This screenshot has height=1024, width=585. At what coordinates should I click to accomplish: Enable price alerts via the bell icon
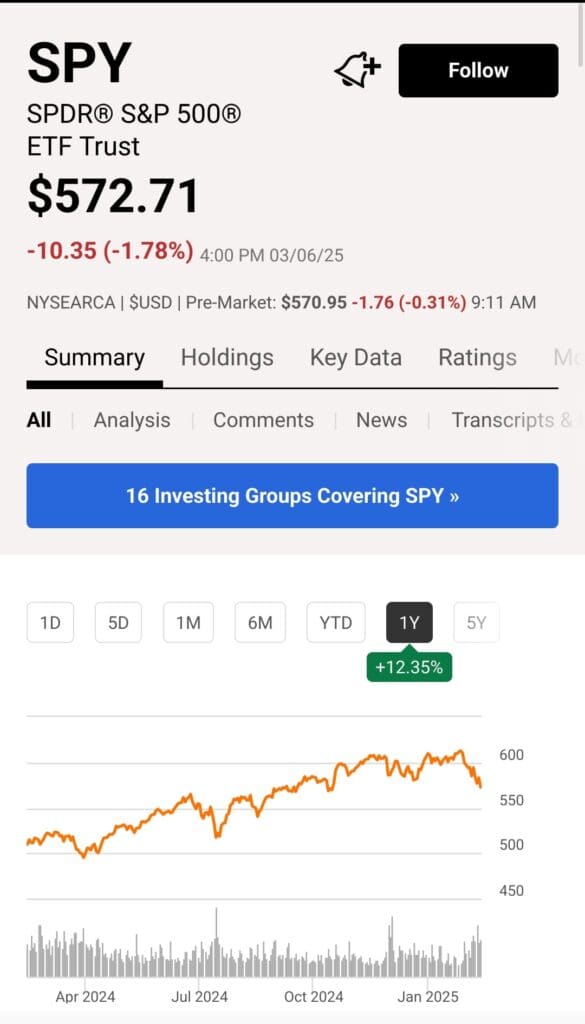coord(357,68)
